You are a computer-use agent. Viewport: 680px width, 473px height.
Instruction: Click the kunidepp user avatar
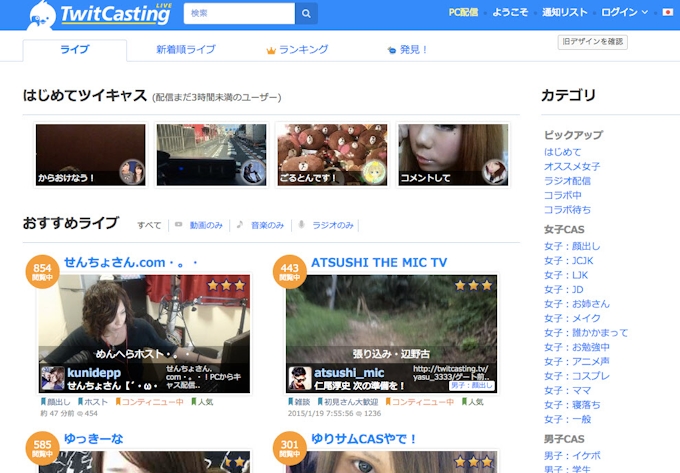point(53,378)
